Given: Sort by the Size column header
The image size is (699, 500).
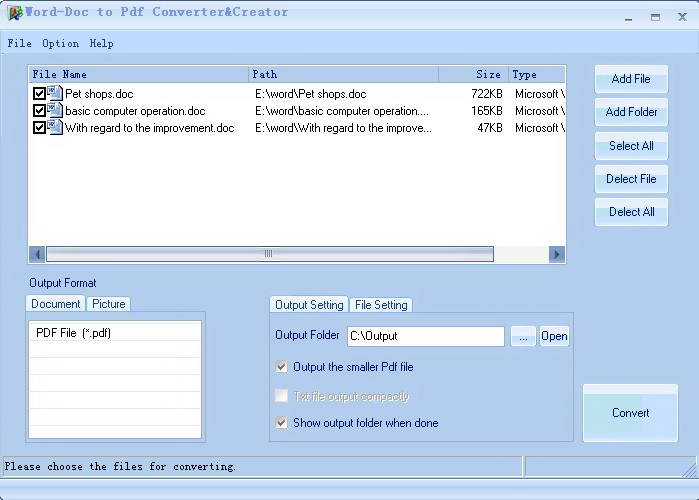Looking at the screenshot, I should [x=473, y=74].
